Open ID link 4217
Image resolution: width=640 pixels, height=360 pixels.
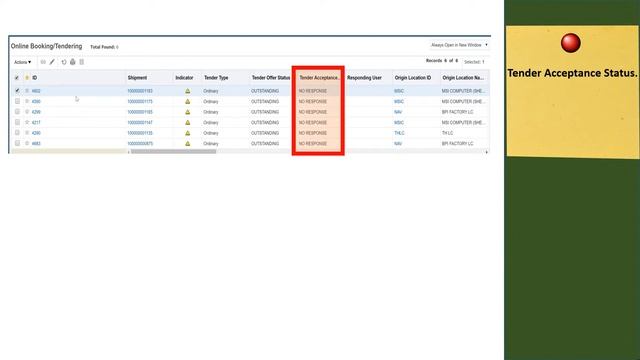point(36,122)
